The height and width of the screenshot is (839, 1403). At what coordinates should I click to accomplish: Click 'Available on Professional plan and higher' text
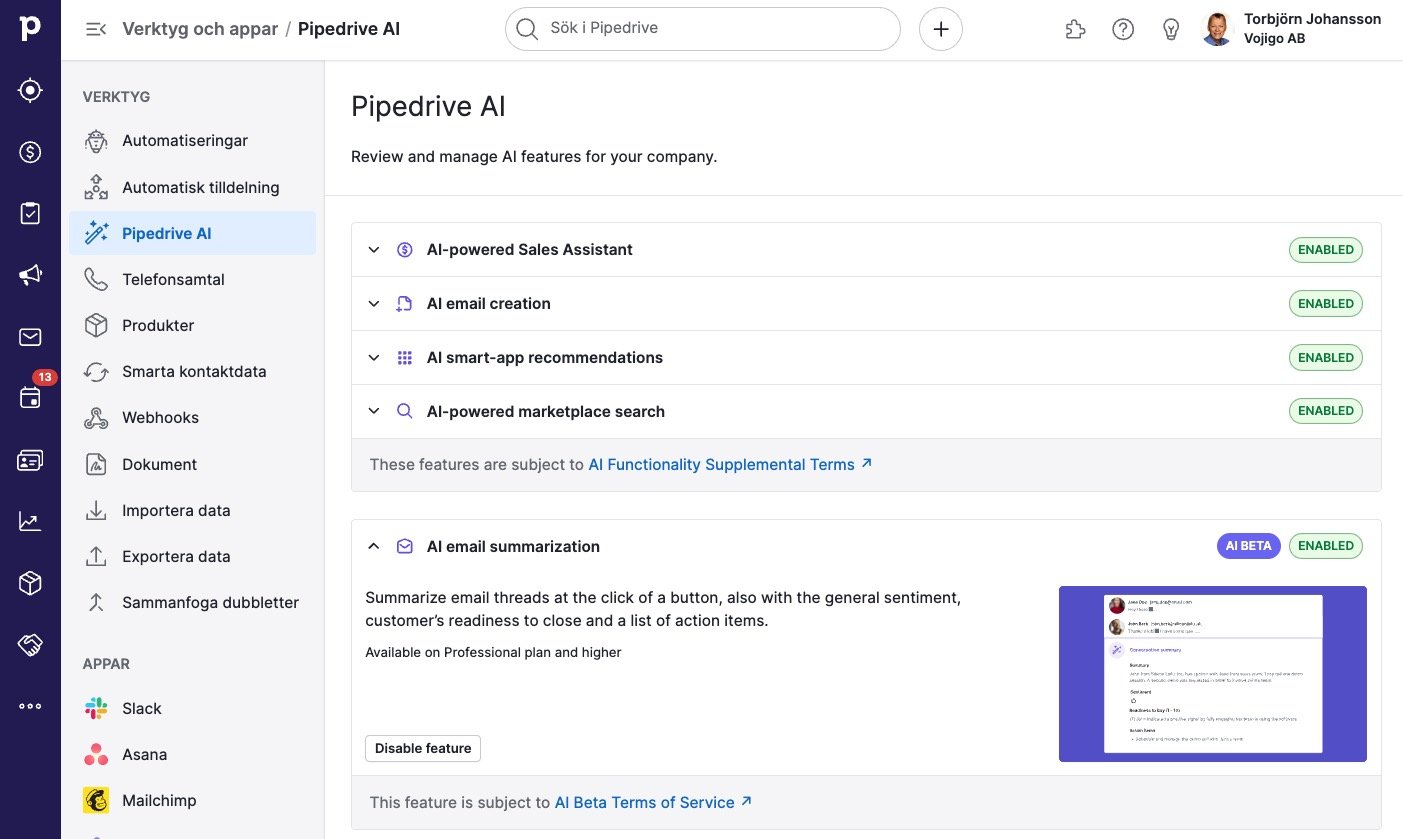point(493,652)
